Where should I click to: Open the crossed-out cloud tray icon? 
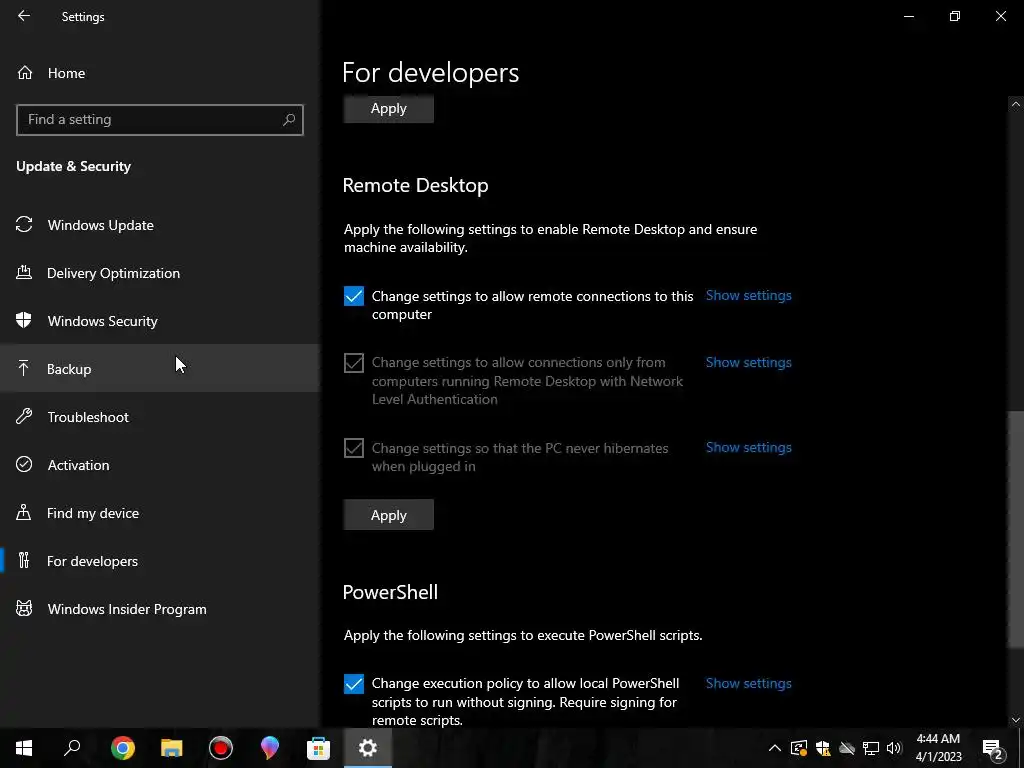click(x=847, y=748)
